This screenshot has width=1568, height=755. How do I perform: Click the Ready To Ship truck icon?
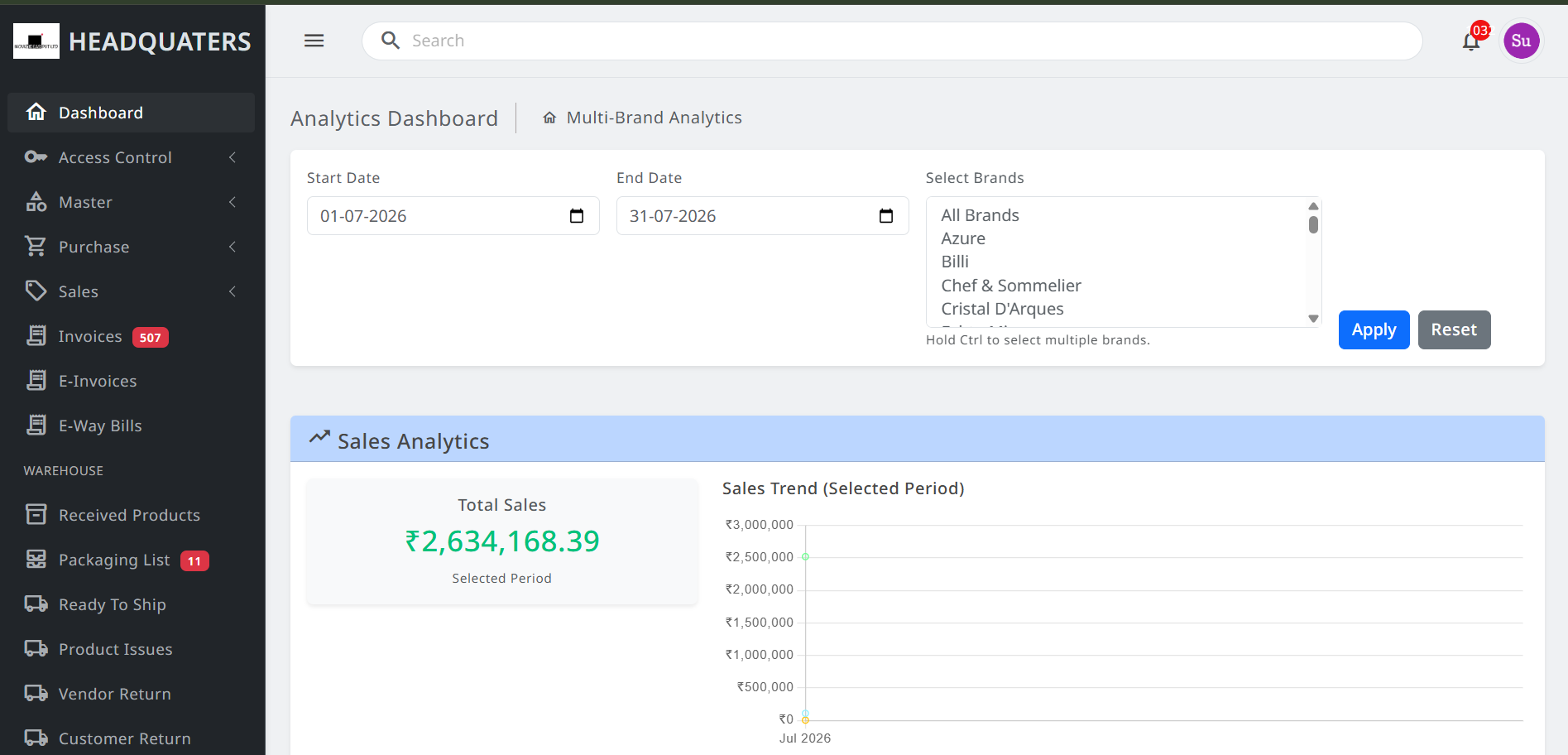pos(36,604)
